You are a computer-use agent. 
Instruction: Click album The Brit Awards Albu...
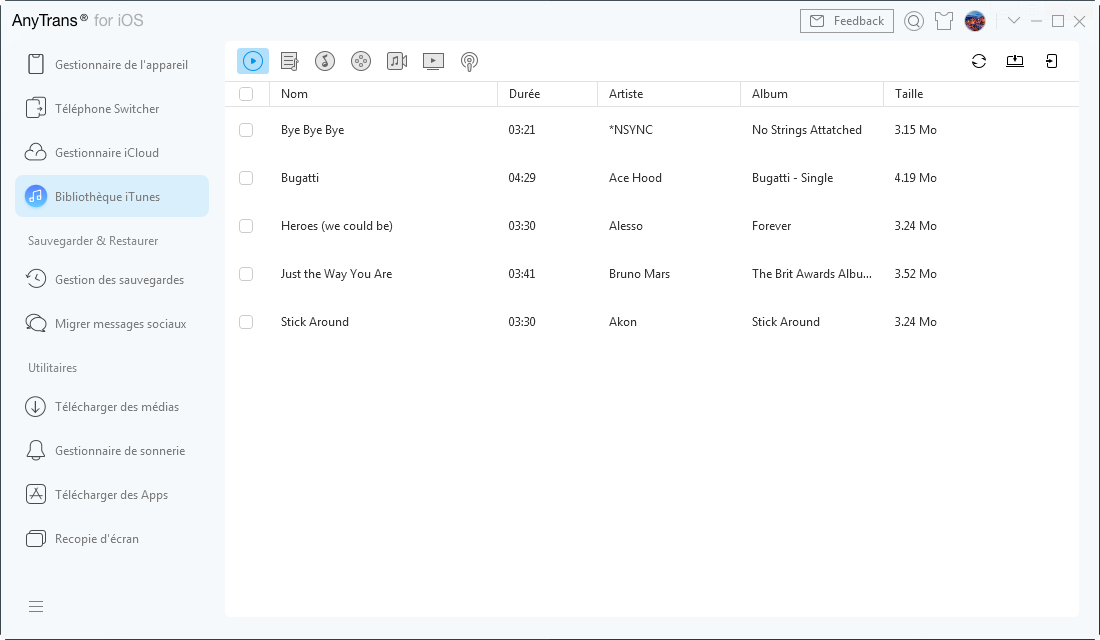812,274
